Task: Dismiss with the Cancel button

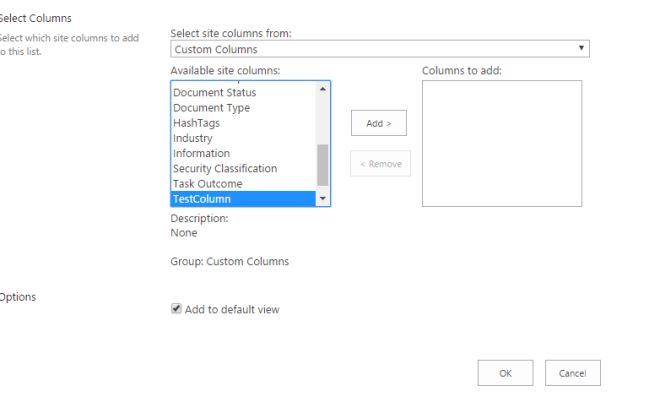Action: (x=572, y=373)
